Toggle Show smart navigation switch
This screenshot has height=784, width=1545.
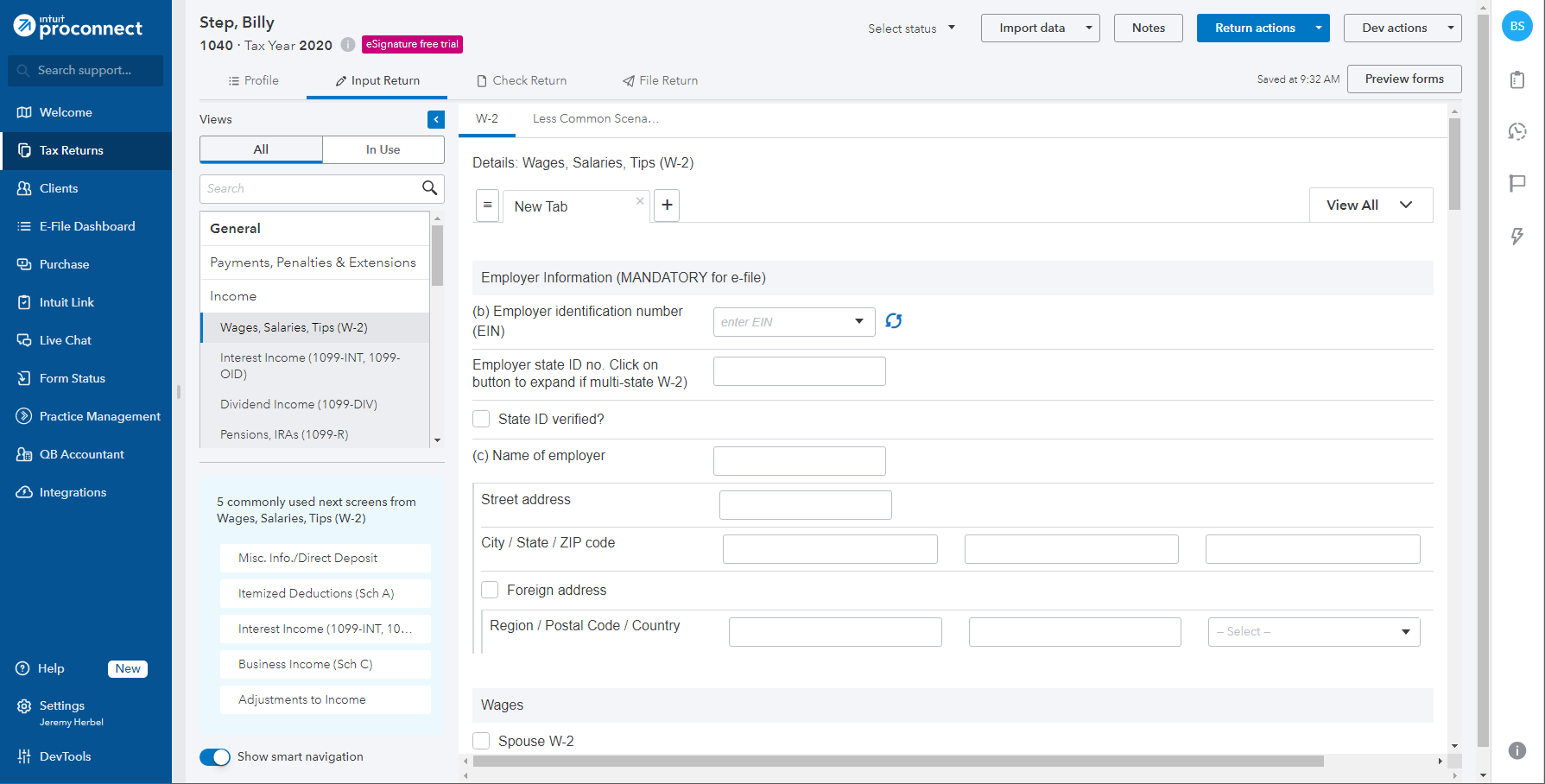click(215, 757)
